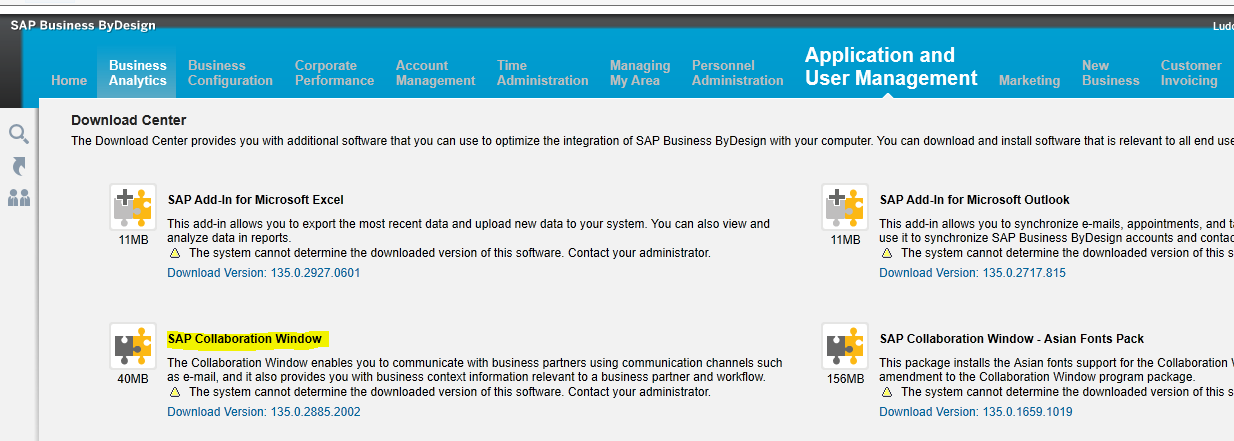Download Excel add-in version 135.0.2927.0601

point(264,272)
